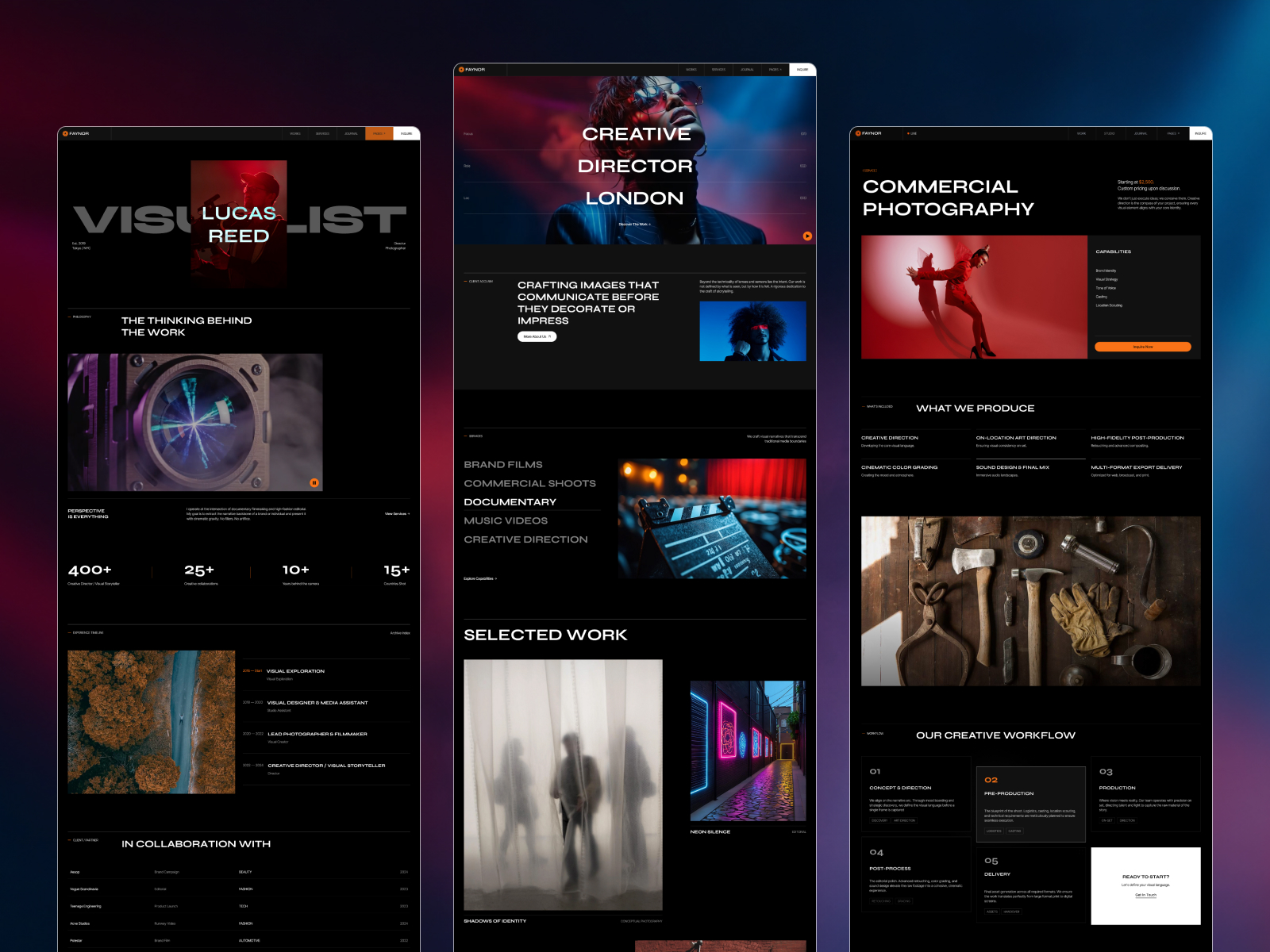Open the Pages dropdown in the right mockup nav
Viewport: 1270px width, 952px height.
1173,133
